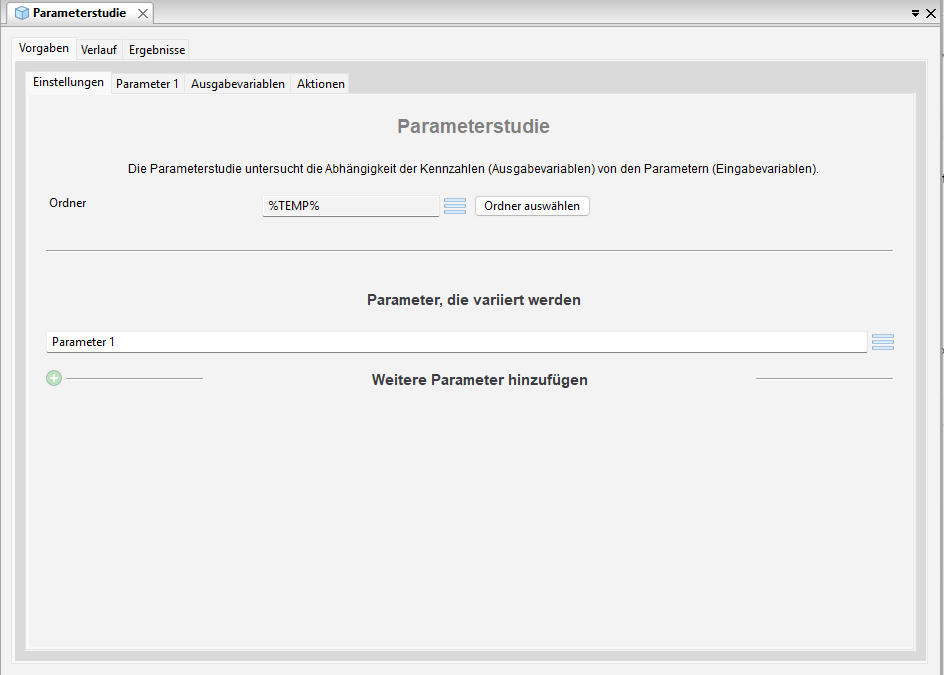The height and width of the screenshot is (675, 944).
Task: Select the Einstellungen sub-tab
Action: click(68, 83)
